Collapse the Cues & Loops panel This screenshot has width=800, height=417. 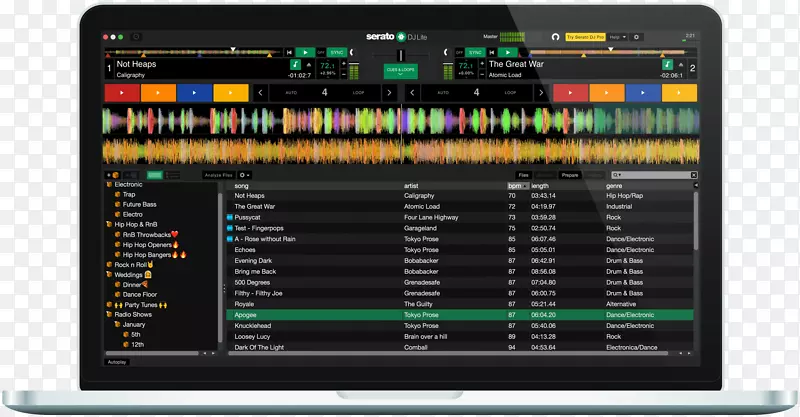(x=401, y=71)
